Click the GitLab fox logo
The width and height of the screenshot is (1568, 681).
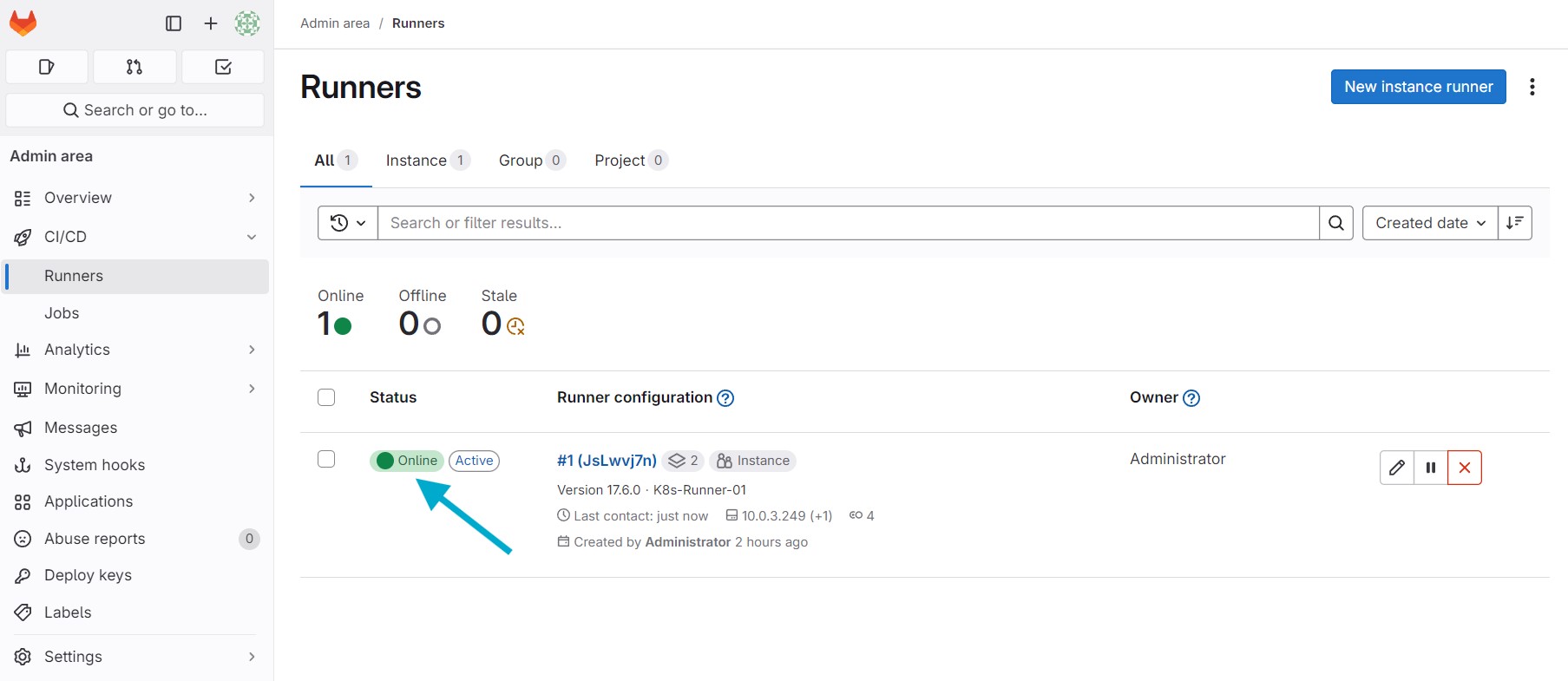23,23
